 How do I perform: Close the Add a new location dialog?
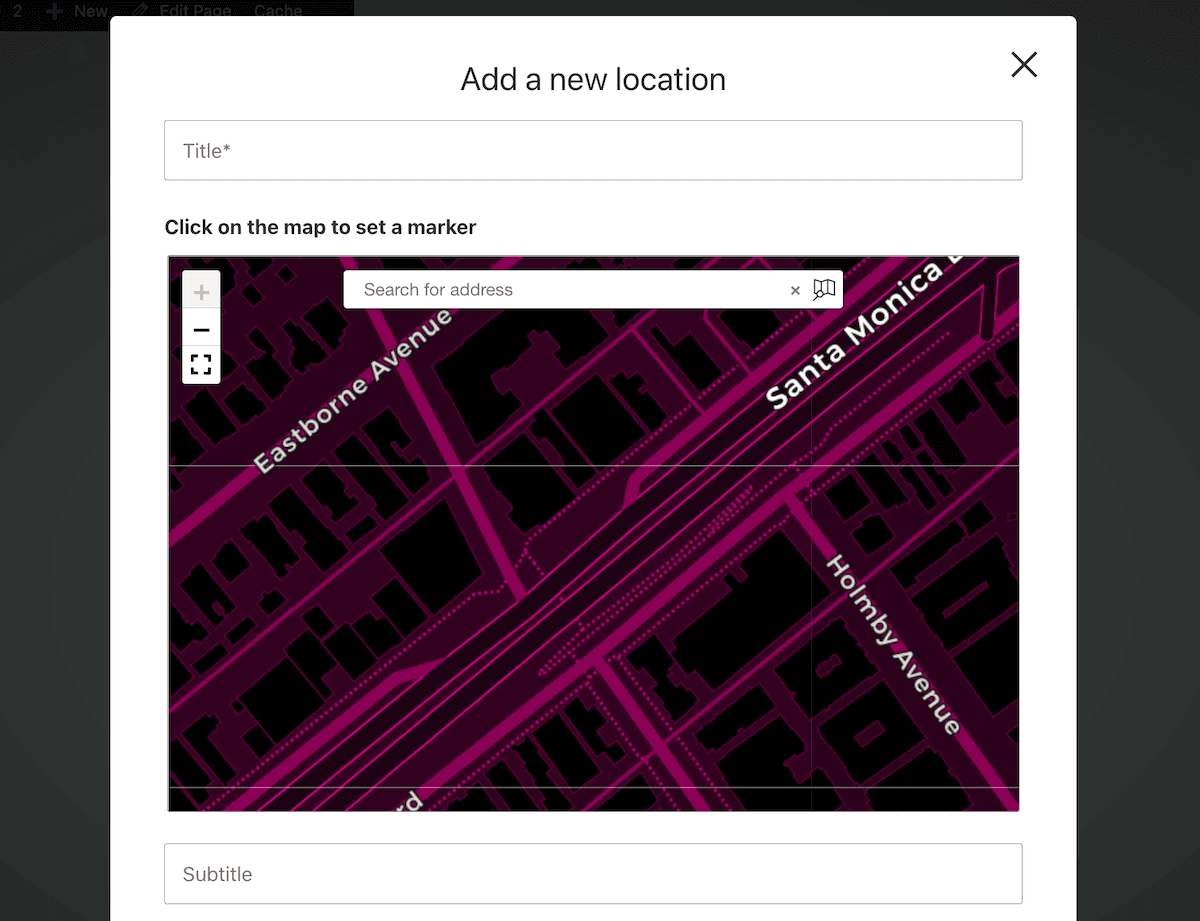pyautogui.click(x=1024, y=65)
